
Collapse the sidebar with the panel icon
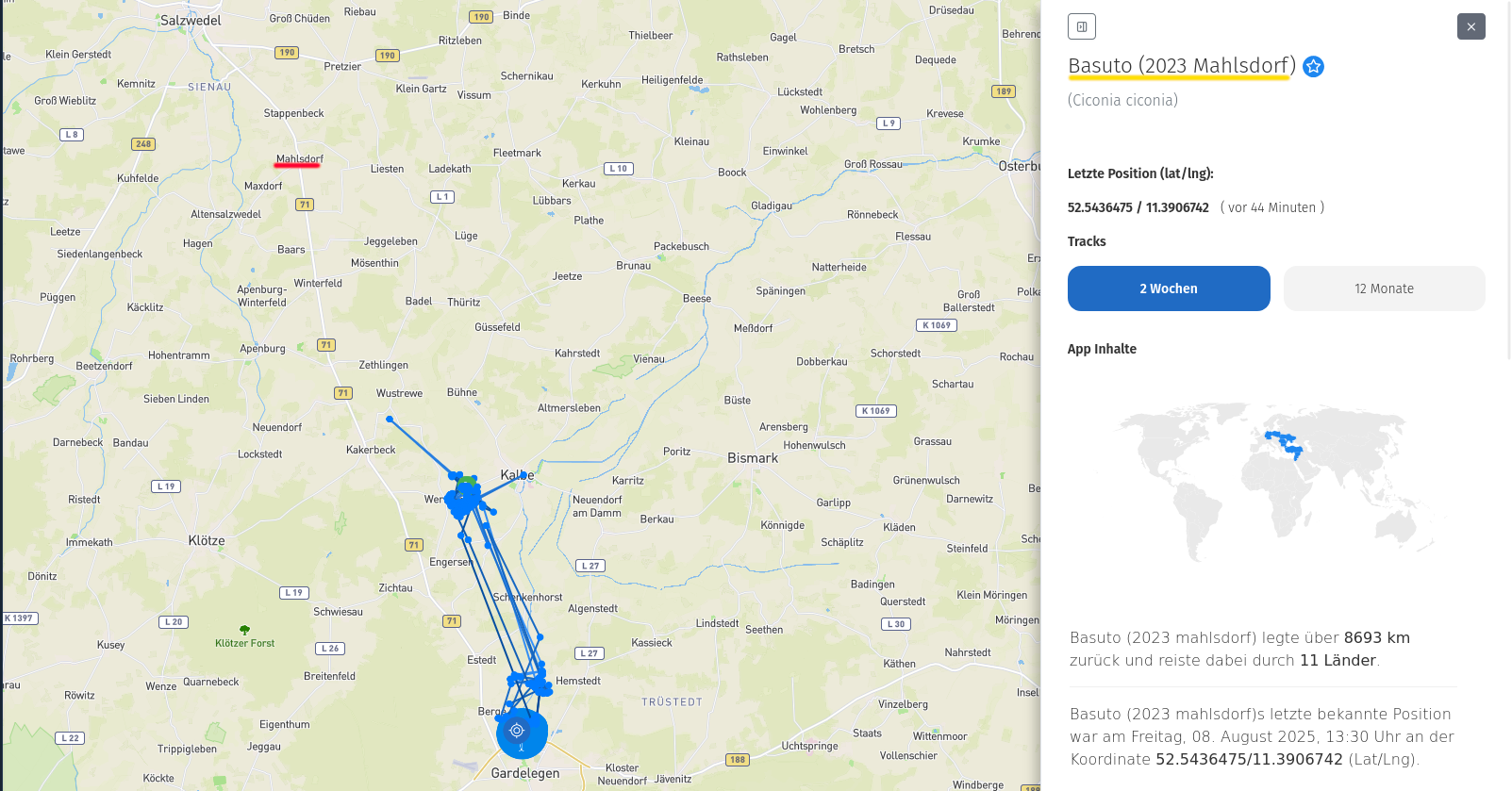tap(1082, 26)
